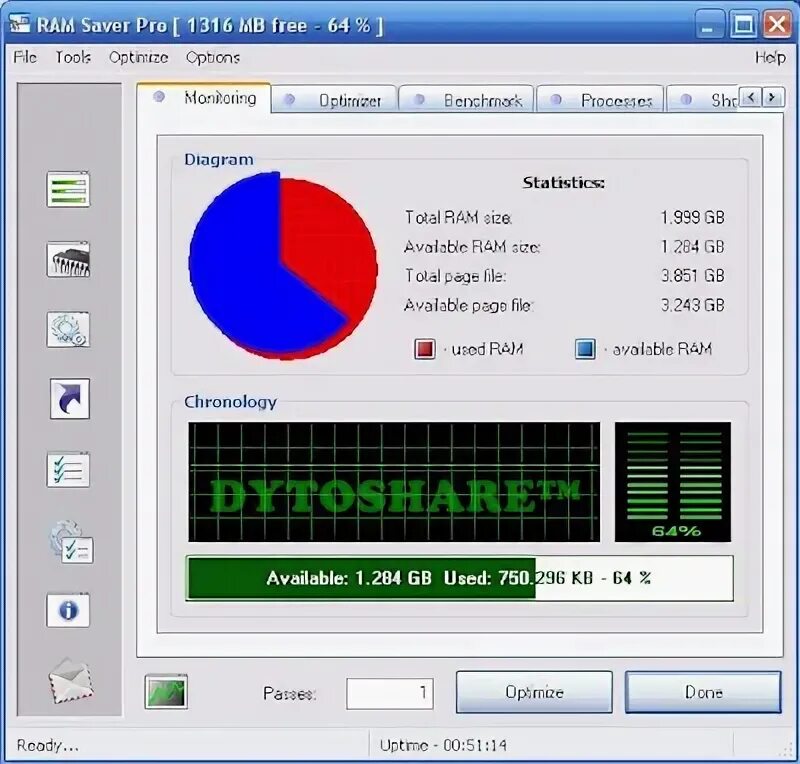This screenshot has width=800, height=764.
Task: Close the RAM Saver Pro window
Action: click(x=777, y=24)
